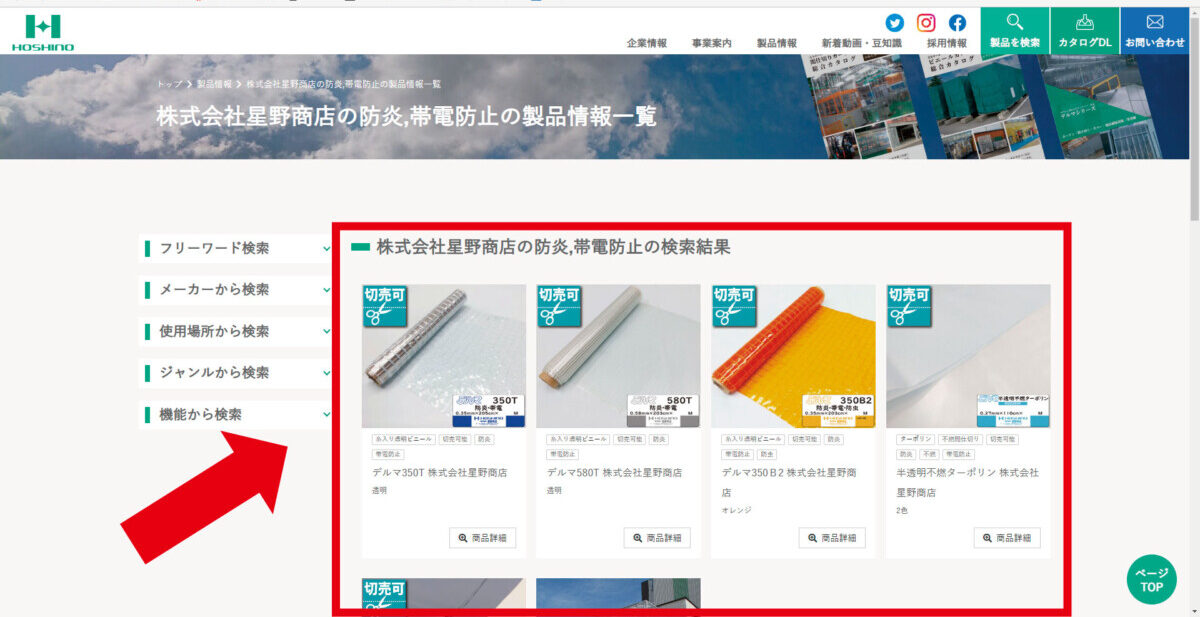The height and width of the screenshot is (617, 1200).
Task: Click オレンジ color text
Action: click(736, 510)
